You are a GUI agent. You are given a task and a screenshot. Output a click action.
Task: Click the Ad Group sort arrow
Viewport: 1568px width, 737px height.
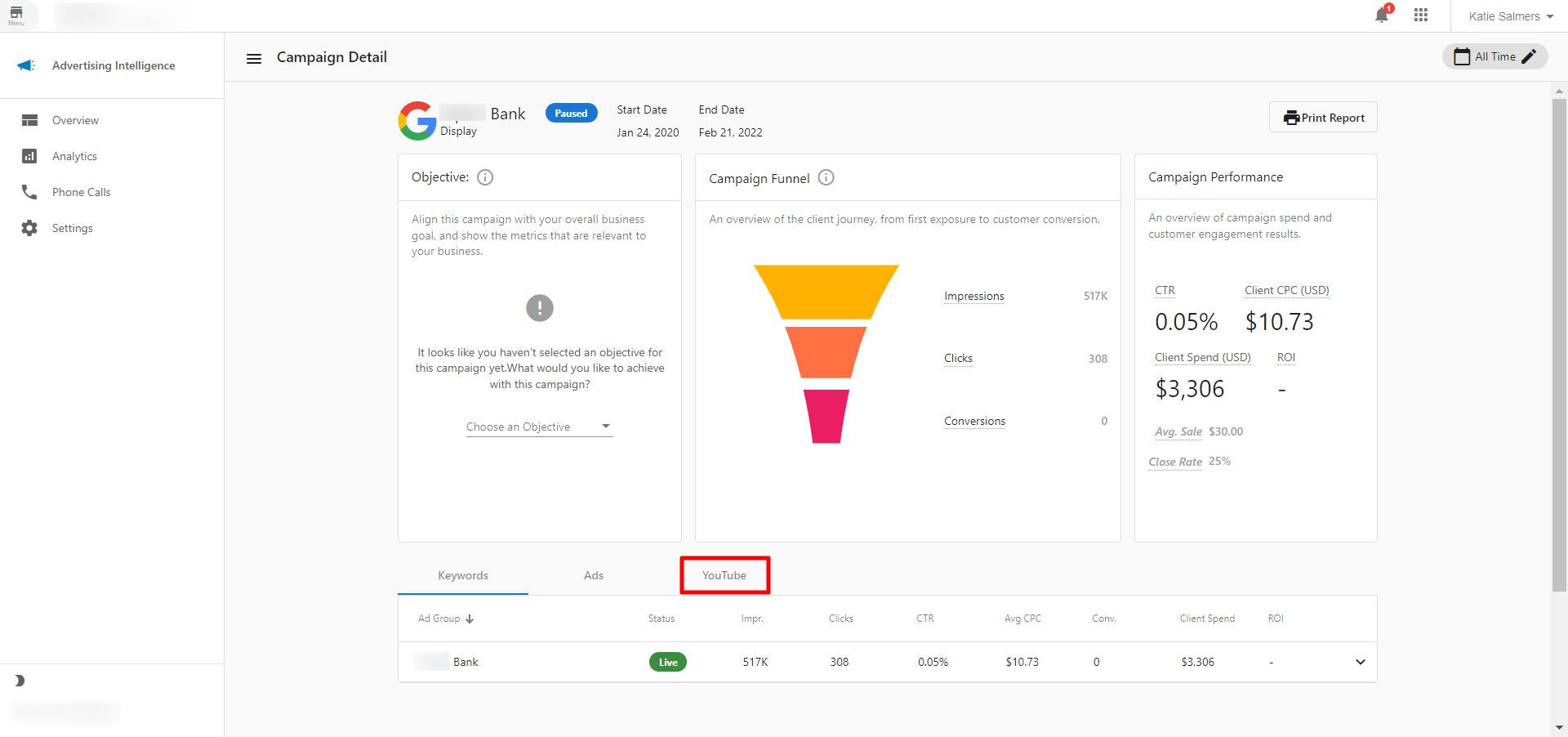(x=470, y=619)
